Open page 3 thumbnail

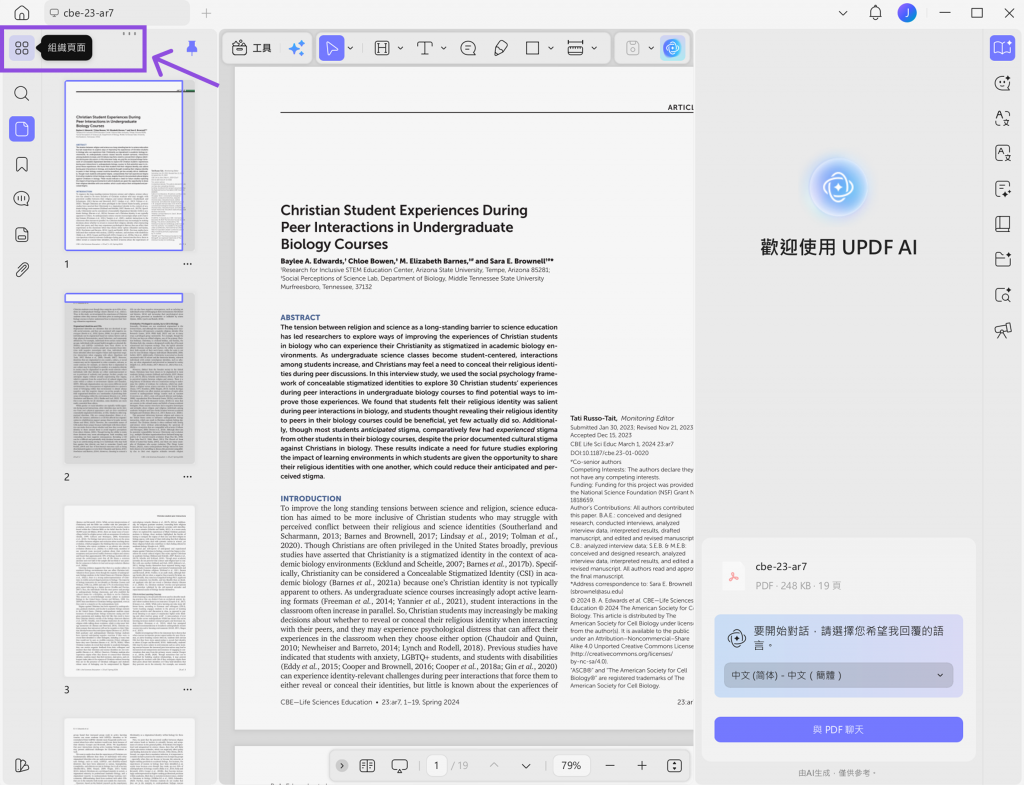pyautogui.click(x=129, y=591)
